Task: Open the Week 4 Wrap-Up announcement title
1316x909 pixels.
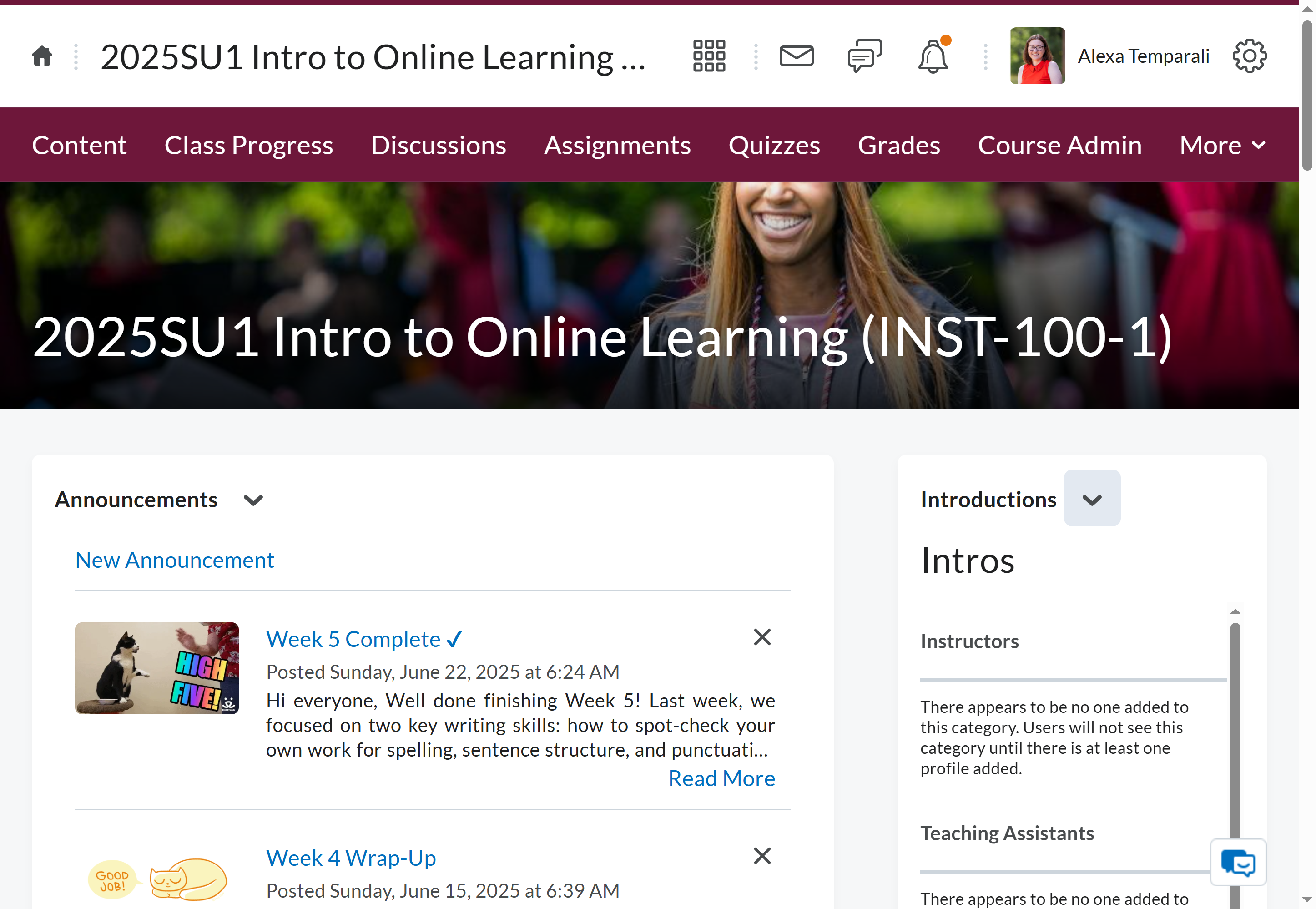Action: (x=351, y=858)
